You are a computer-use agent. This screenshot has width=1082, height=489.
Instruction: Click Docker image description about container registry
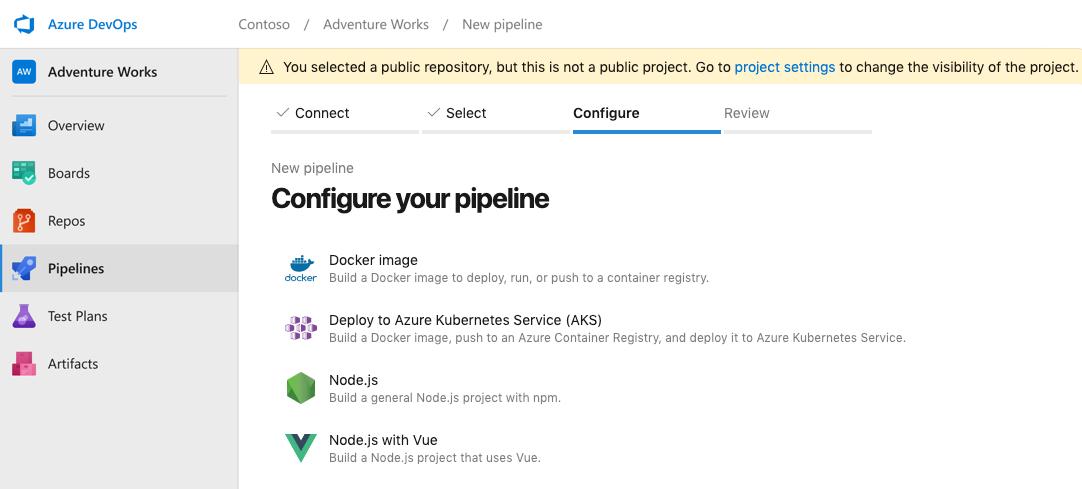519,278
